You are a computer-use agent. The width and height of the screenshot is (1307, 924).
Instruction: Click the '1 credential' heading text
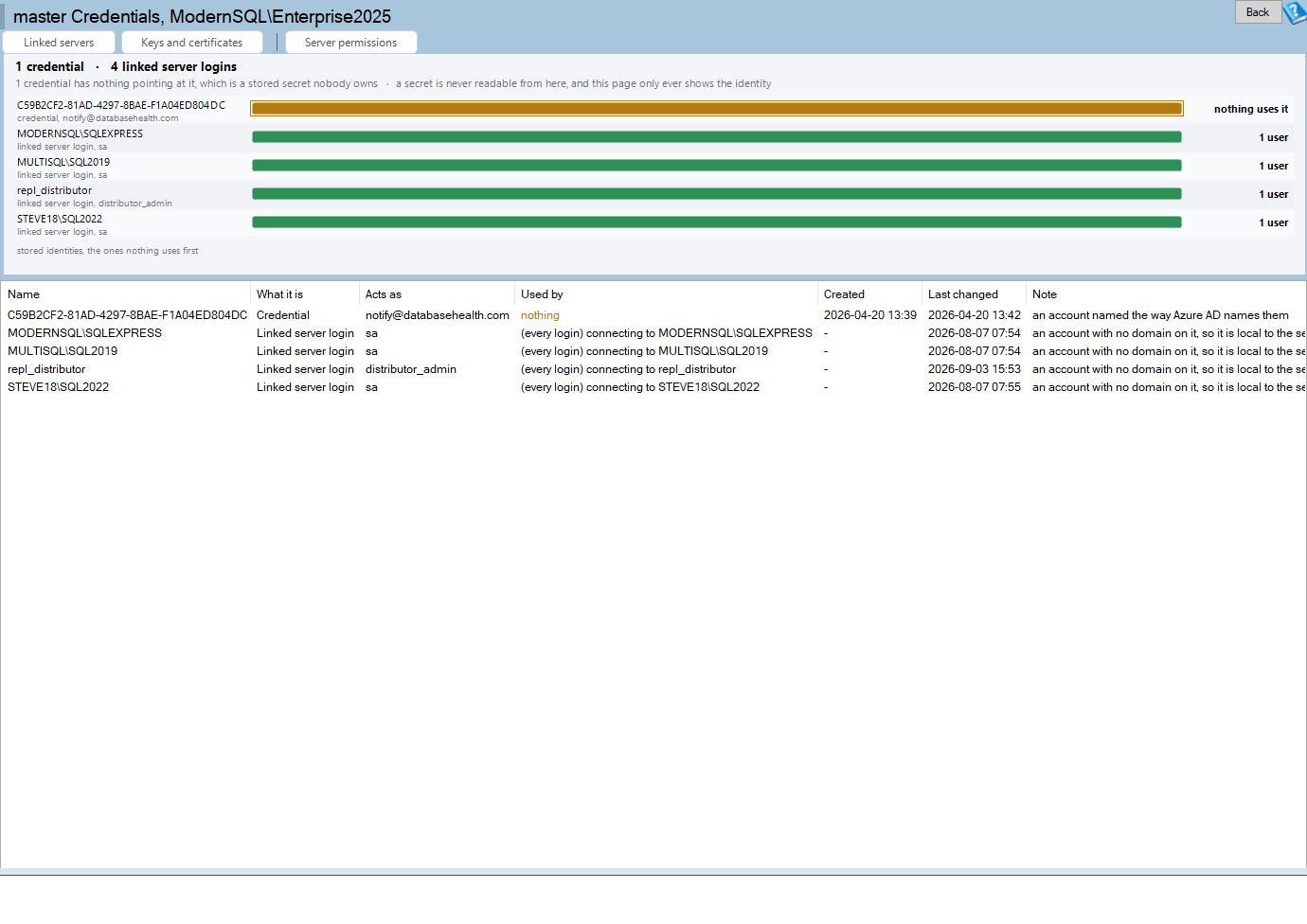(x=49, y=66)
